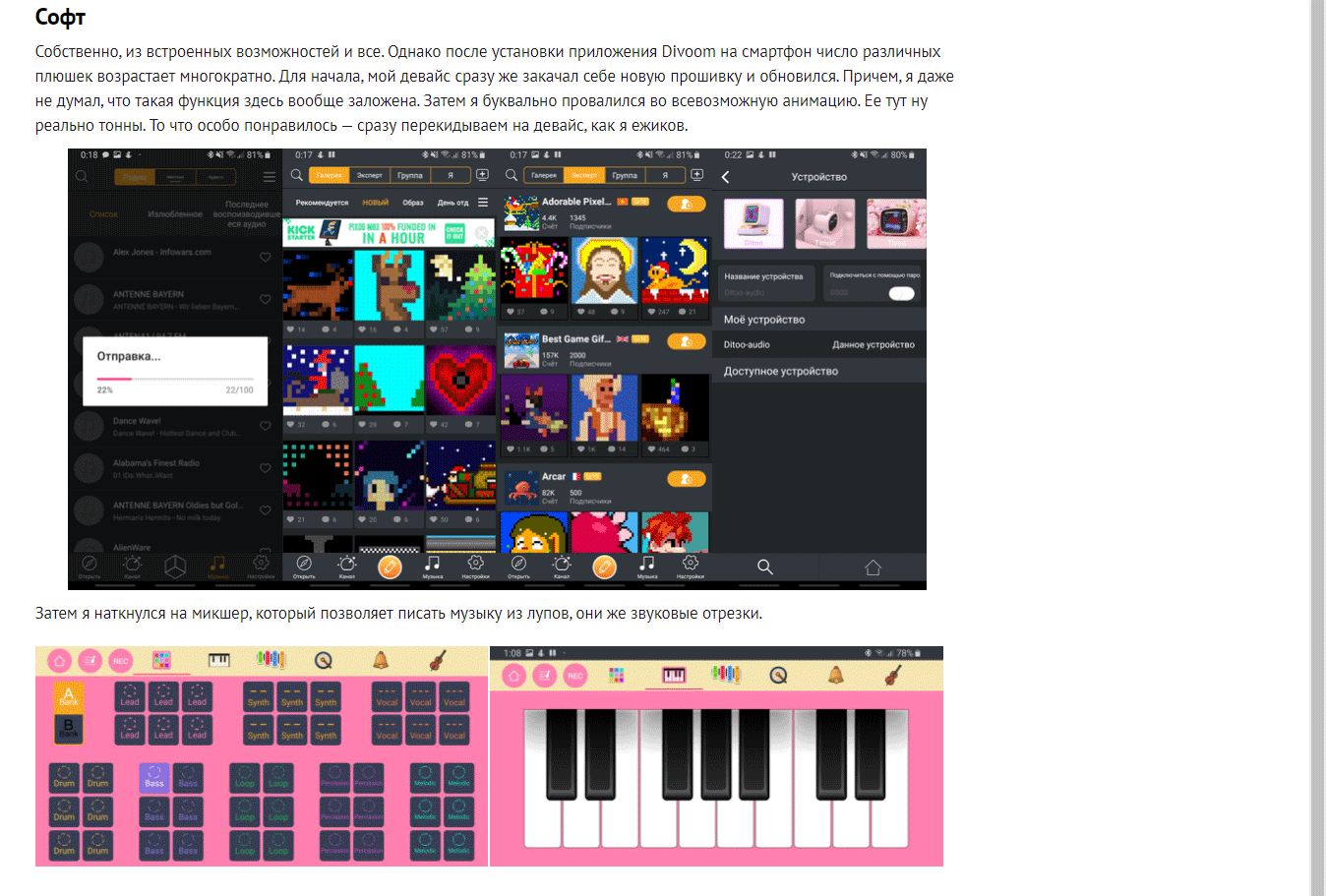Open the hamburger menu next to День отд
Screen dimensions: 1326x896
click(x=483, y=203)
